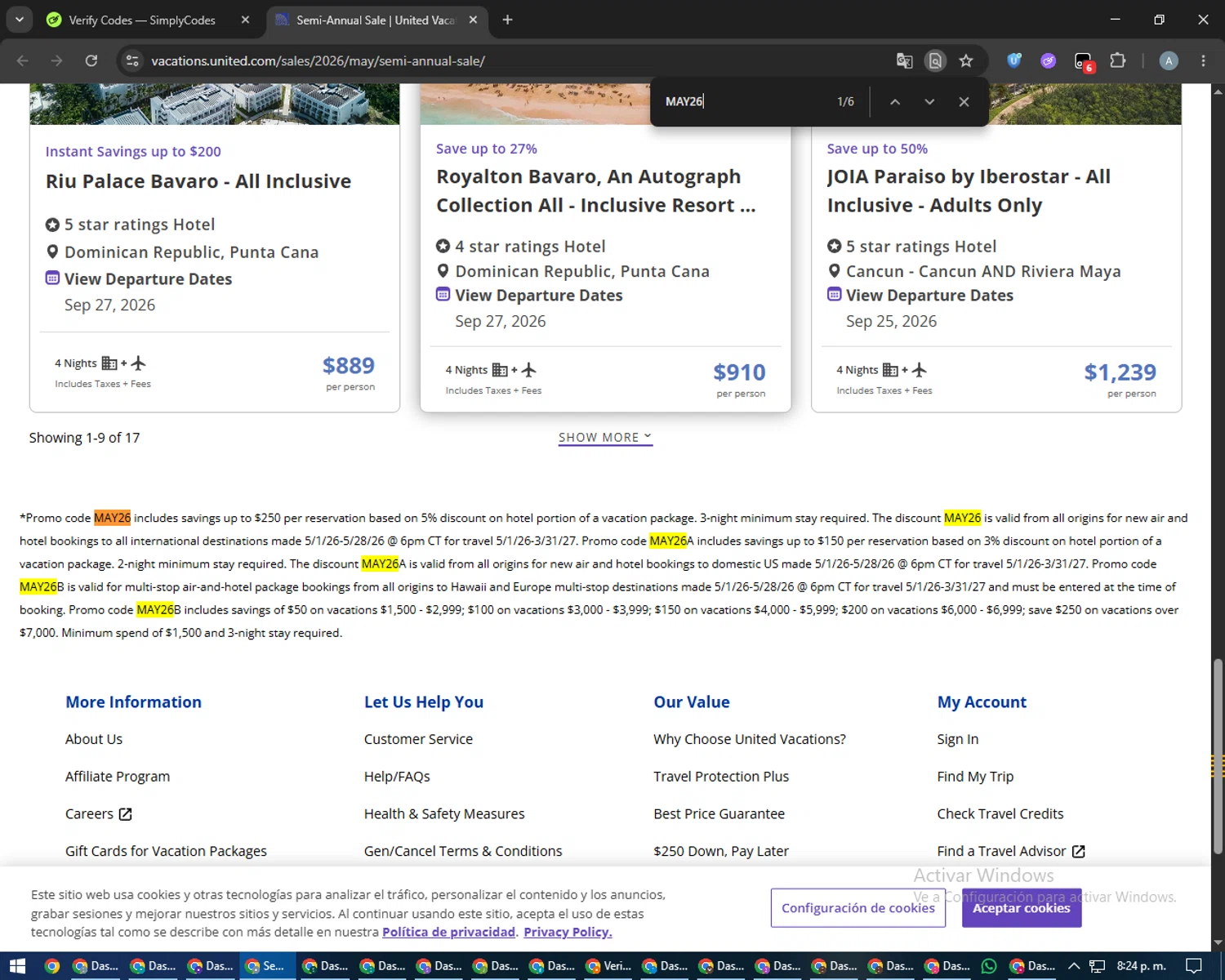Open Gift Cards for Vacation Packages
The width and height of the screenshot is (1225, 980).
pyautogui.click(x=166, y=851)
